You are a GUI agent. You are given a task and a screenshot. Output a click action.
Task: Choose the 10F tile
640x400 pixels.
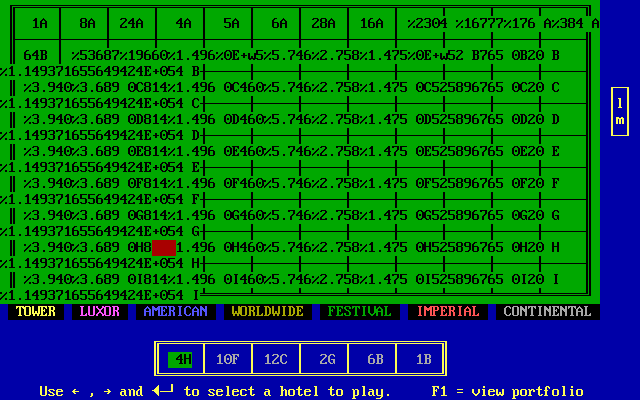point(228,359)
